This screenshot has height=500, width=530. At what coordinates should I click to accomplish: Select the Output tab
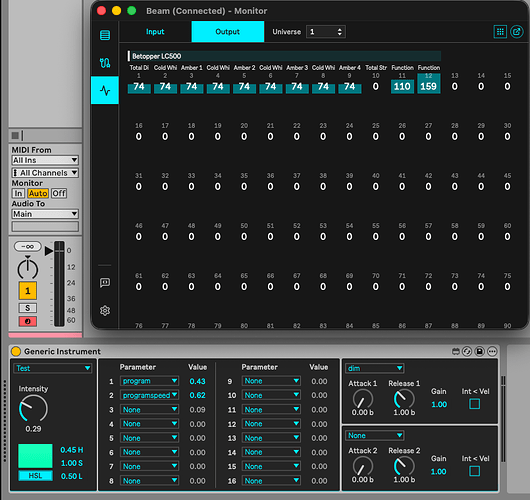coord(227,32)
